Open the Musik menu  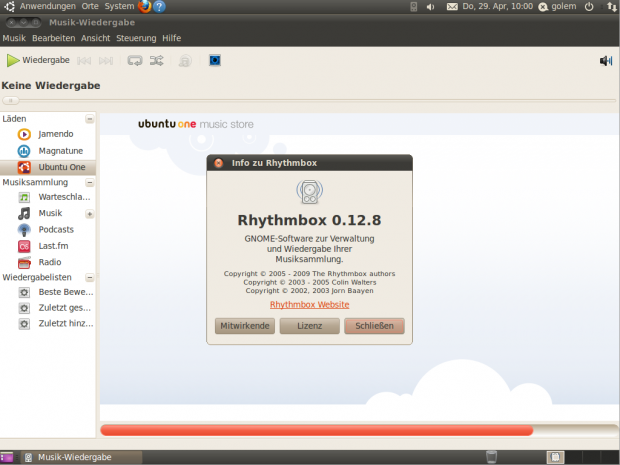click(x=14, y=38)
